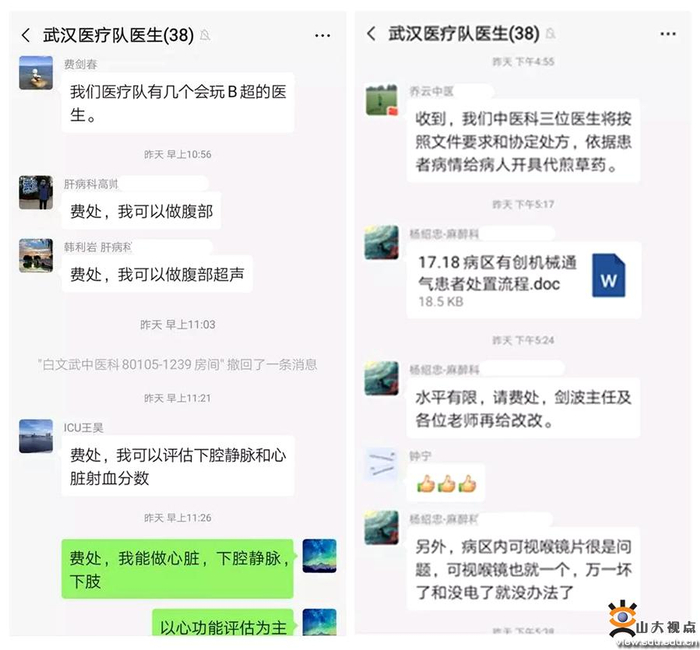Viewport: 700px width, 650px height.
Task: Open the 17.18病区有创机械通气患者处置流程.doc attachment
Action: [x=524, y=280]
